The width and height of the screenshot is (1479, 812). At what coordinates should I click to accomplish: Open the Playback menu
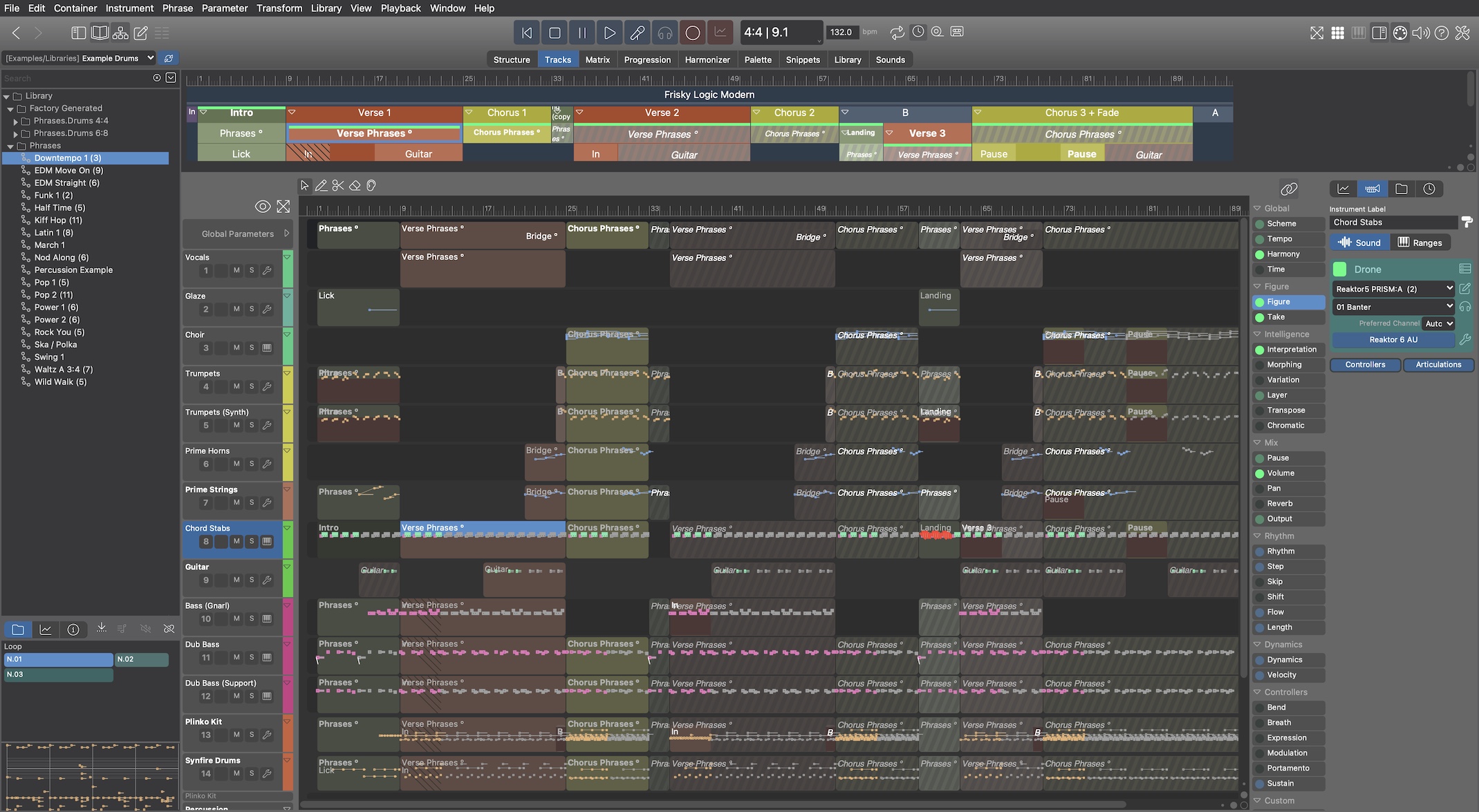coord(400,8)
